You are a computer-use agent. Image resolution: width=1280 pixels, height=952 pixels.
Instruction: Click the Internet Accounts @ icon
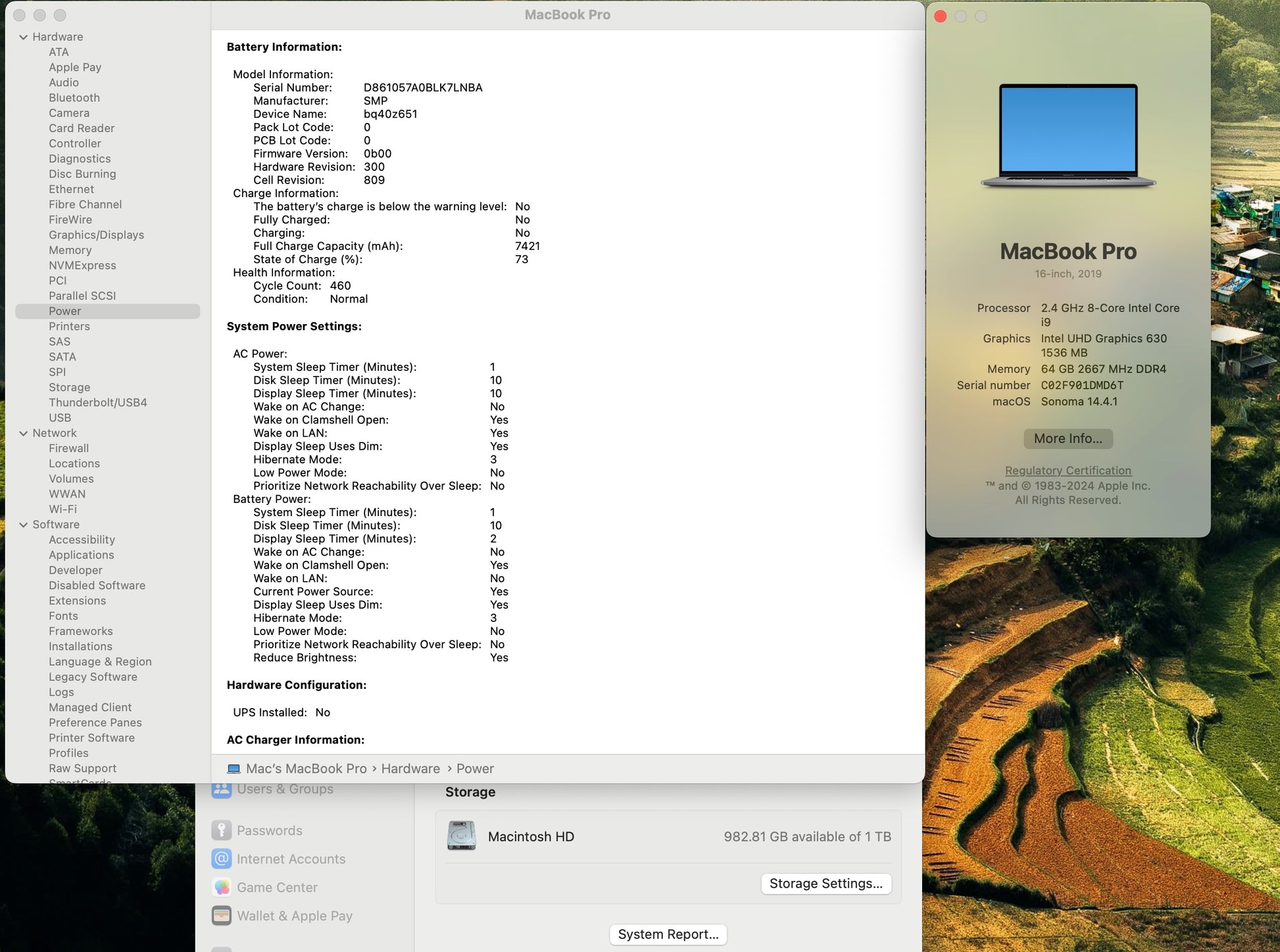pyautogui.click(x=222, y=859)
